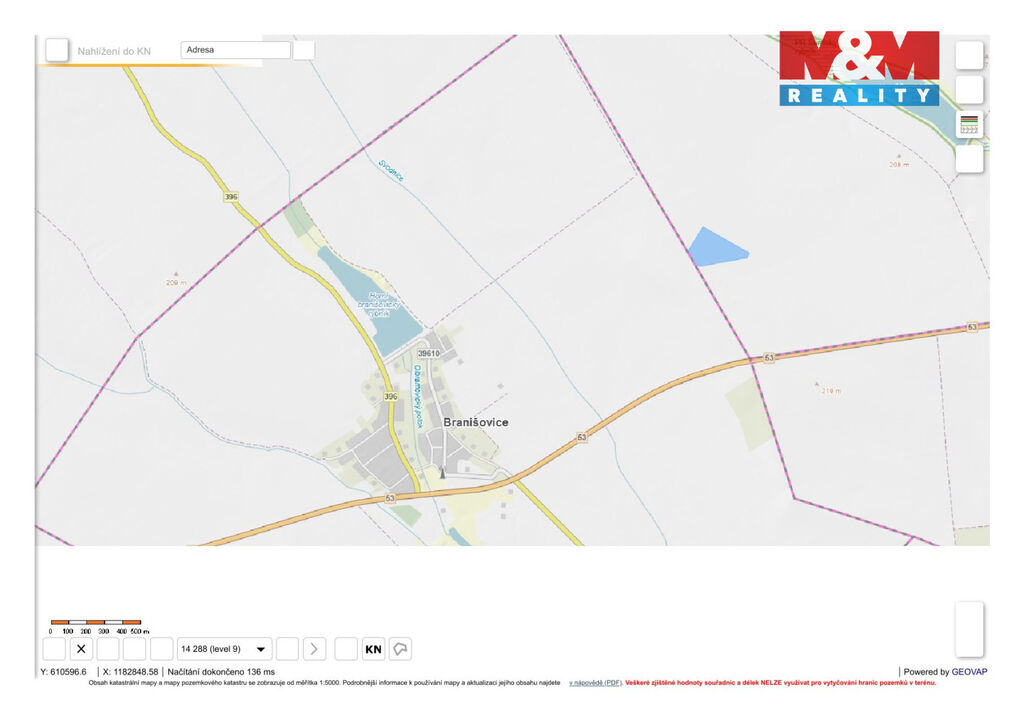Open the GEOVAP link
Screen dimensions: 1024x723
click(x=969, y=672)
